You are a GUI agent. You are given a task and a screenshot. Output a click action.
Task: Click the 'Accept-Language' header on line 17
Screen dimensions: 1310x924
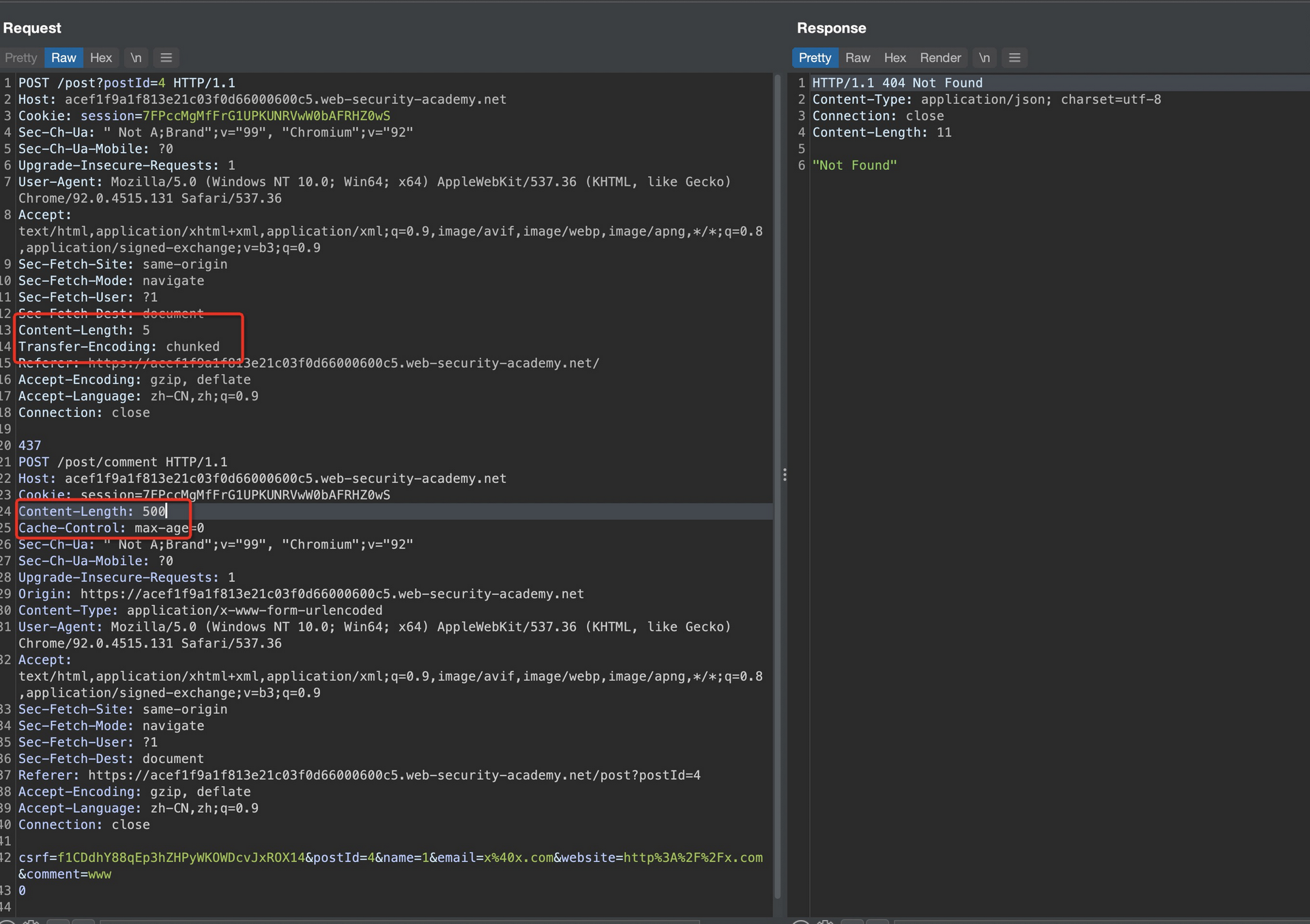[139, 396]
